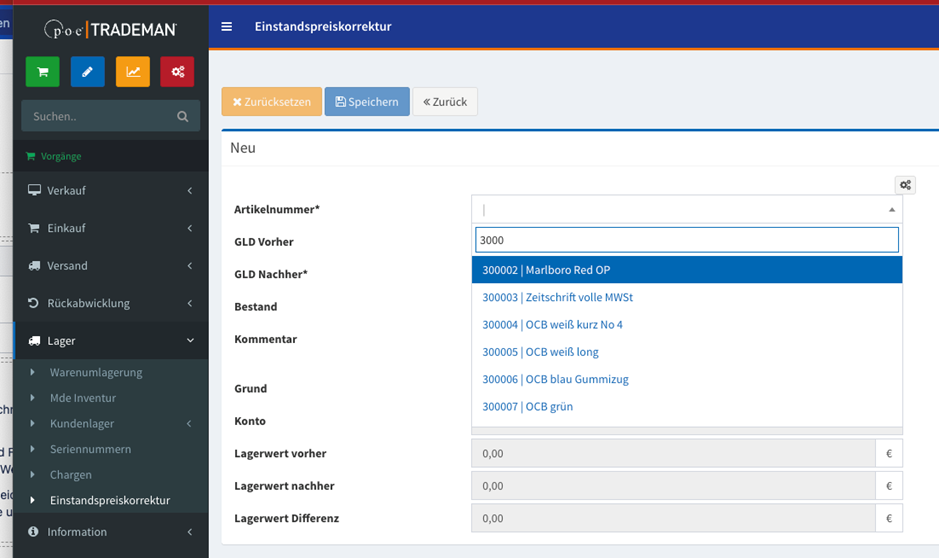Click the Lagerwert Differenz label
Image resolution: width=939 pixels, height=558 pixels.
tap(286, 518)
